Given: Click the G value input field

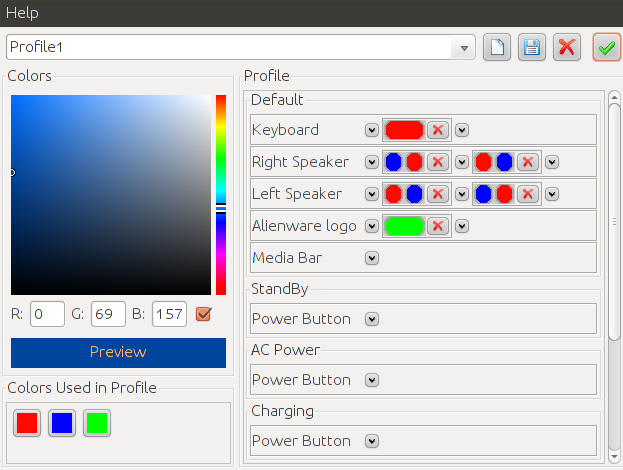Looking at the screenshot, I should pyautogui.click(x=108, y=314).
